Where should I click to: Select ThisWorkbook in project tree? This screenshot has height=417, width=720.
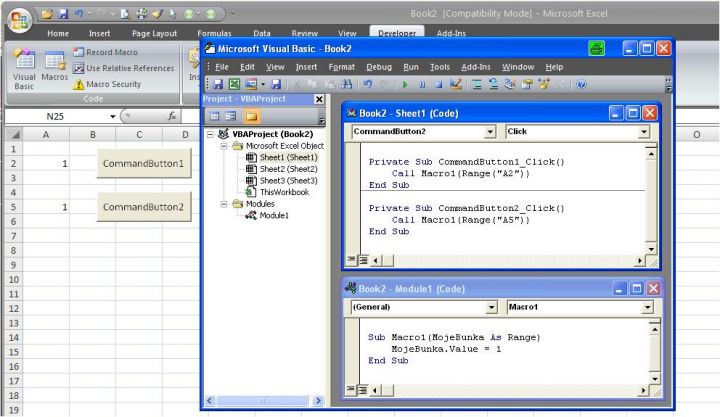pyautogui.click(x=284, y=192)
